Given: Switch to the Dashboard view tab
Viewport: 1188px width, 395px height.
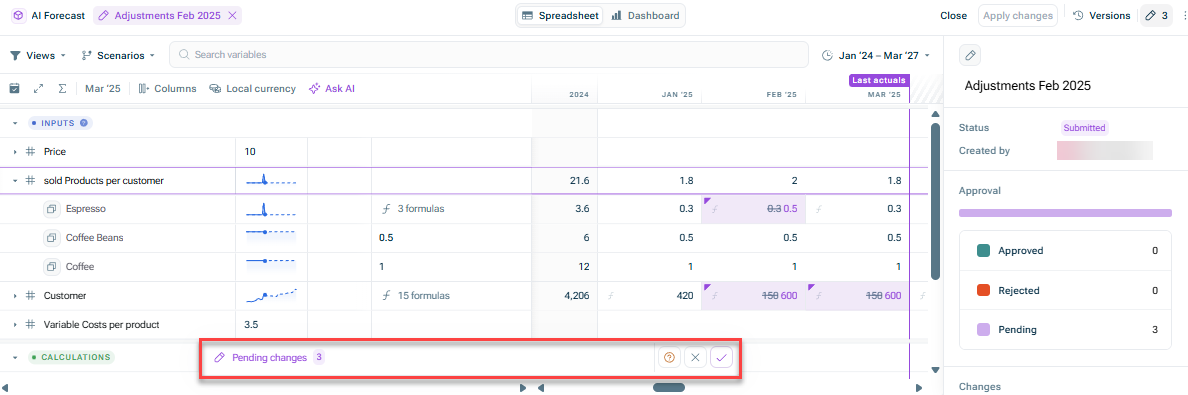Looking at the screenshot, I should point(646,15).
